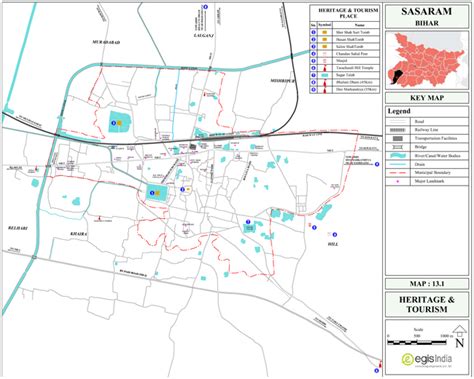The width and height of the screenshot is (474, 379).
Task: Click the Municipal Boundary red dashed symbol in Legend
Action: [x=398, y=173]
